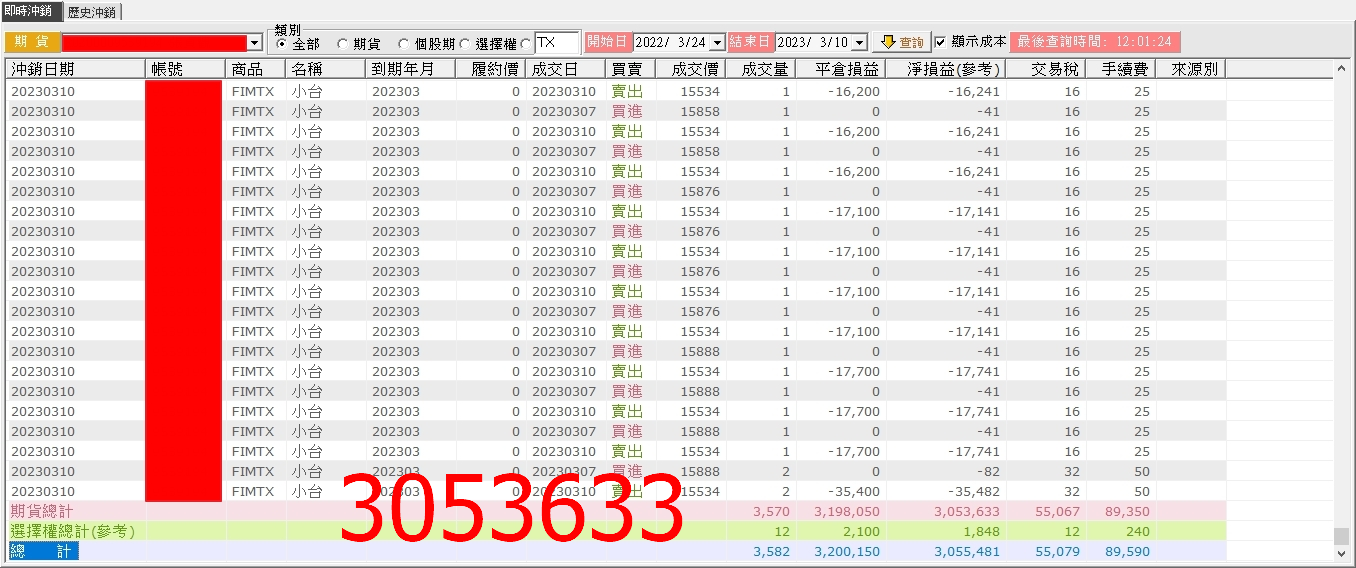Sort by the 商品 column header
Viewport: 1356px width, 568px height.
click(256, 69)
